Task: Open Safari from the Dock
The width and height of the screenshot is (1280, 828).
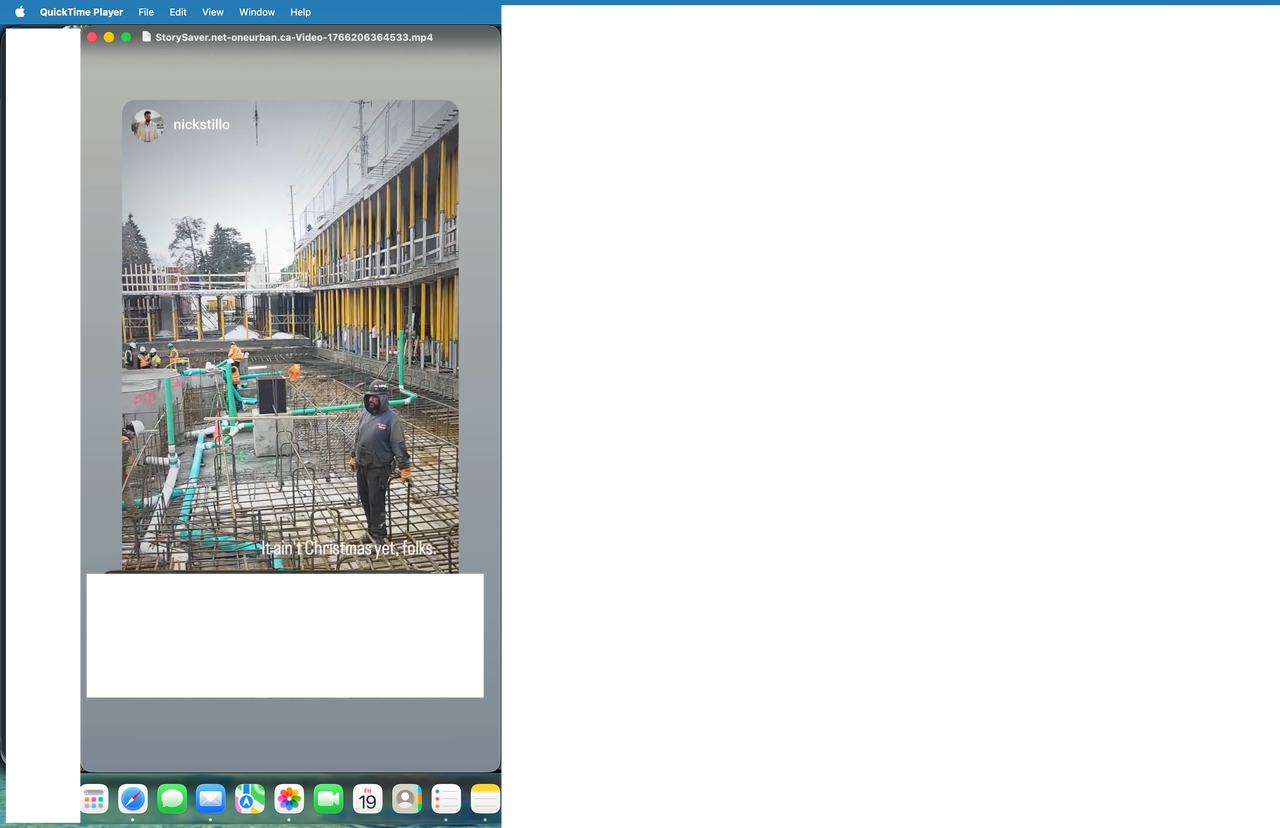Action: coord(133,799)
